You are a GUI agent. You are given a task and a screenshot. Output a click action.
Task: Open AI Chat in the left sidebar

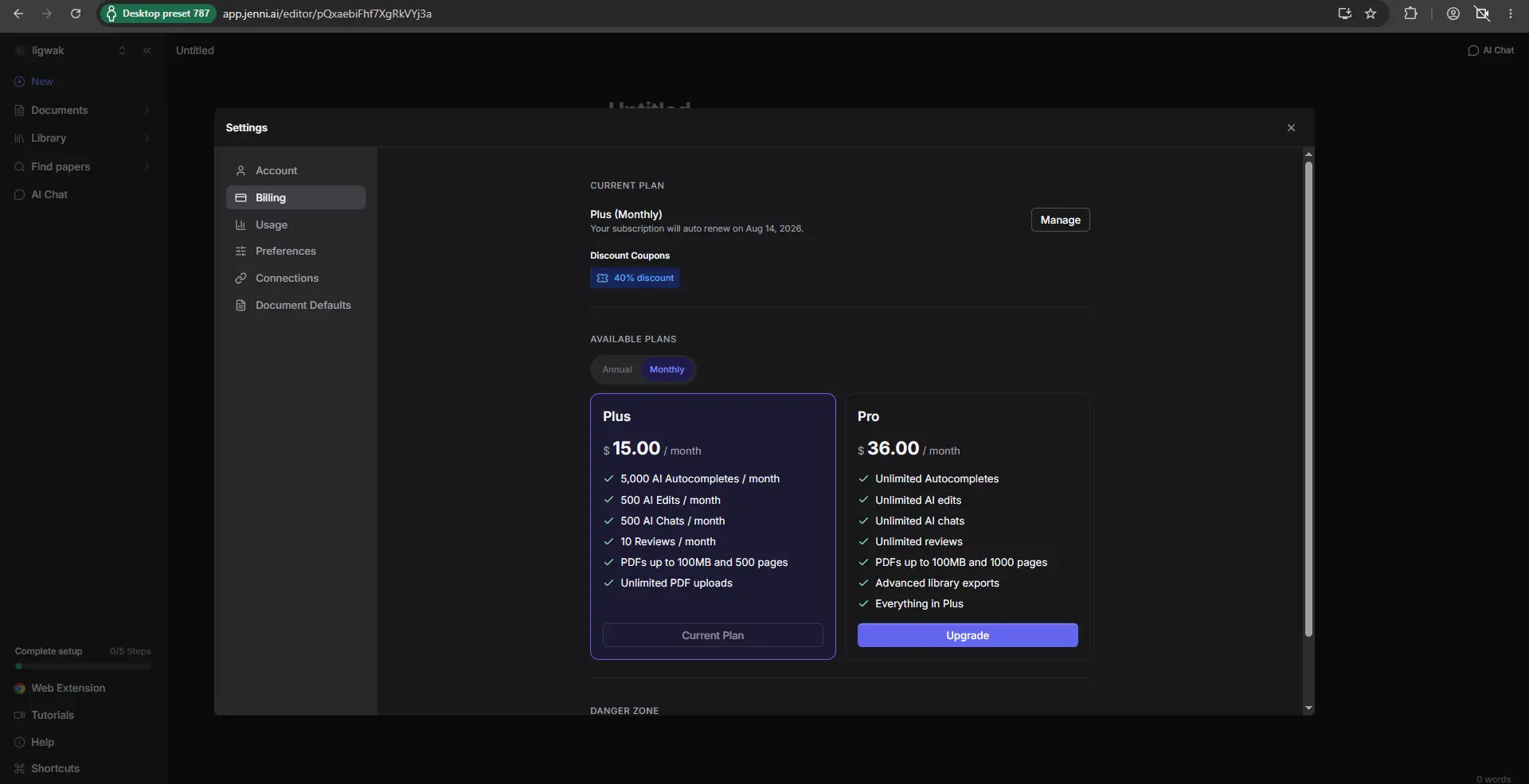pyautogui.click(x=49, y=194)
